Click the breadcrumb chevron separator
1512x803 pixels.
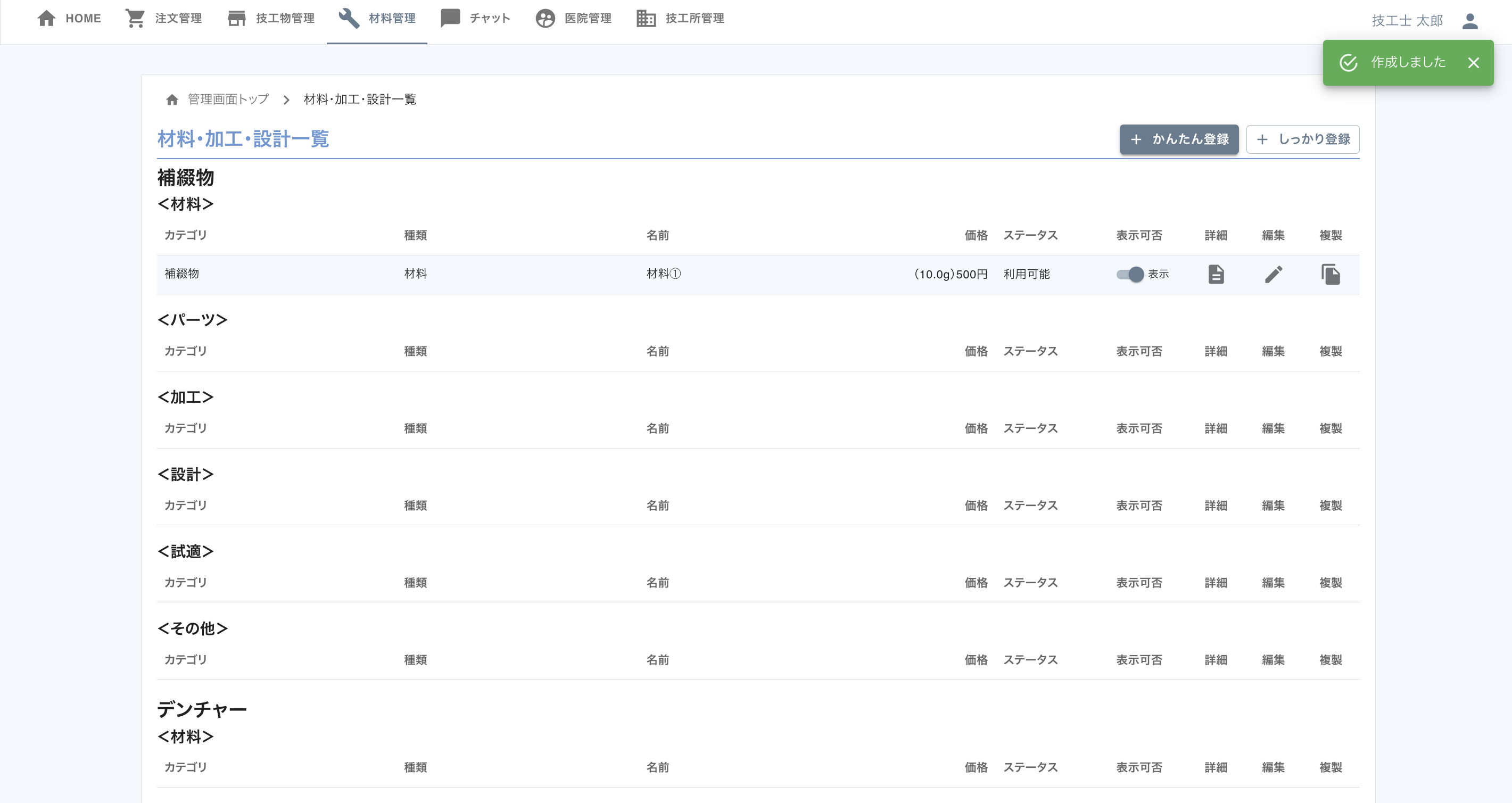[286, 100]
